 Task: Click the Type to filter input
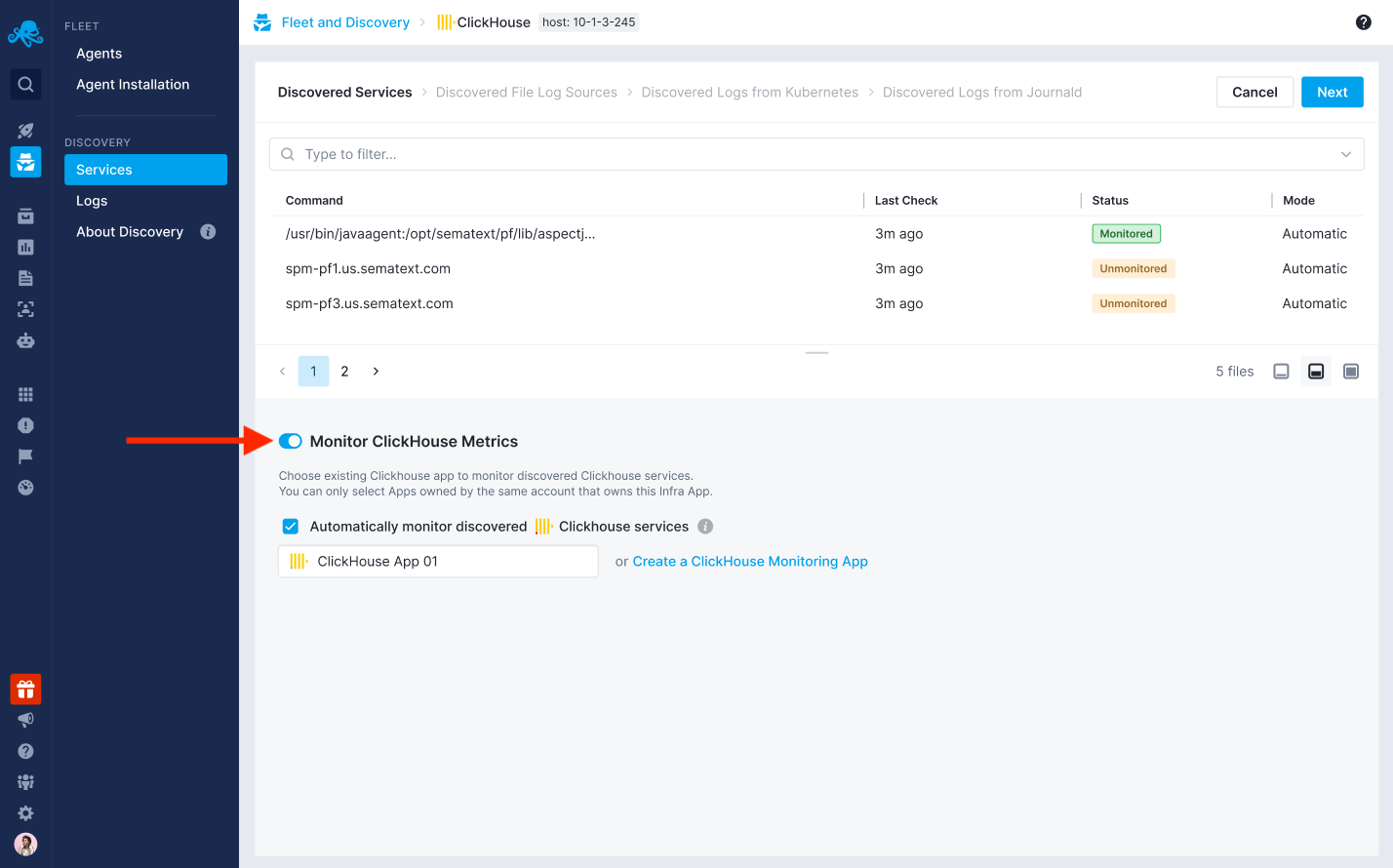coord(816,154)
